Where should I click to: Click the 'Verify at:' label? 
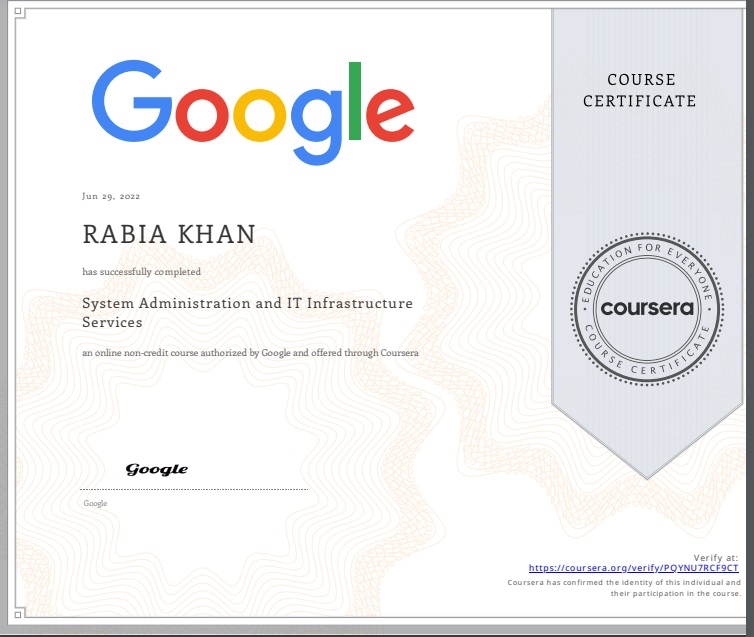716,558
